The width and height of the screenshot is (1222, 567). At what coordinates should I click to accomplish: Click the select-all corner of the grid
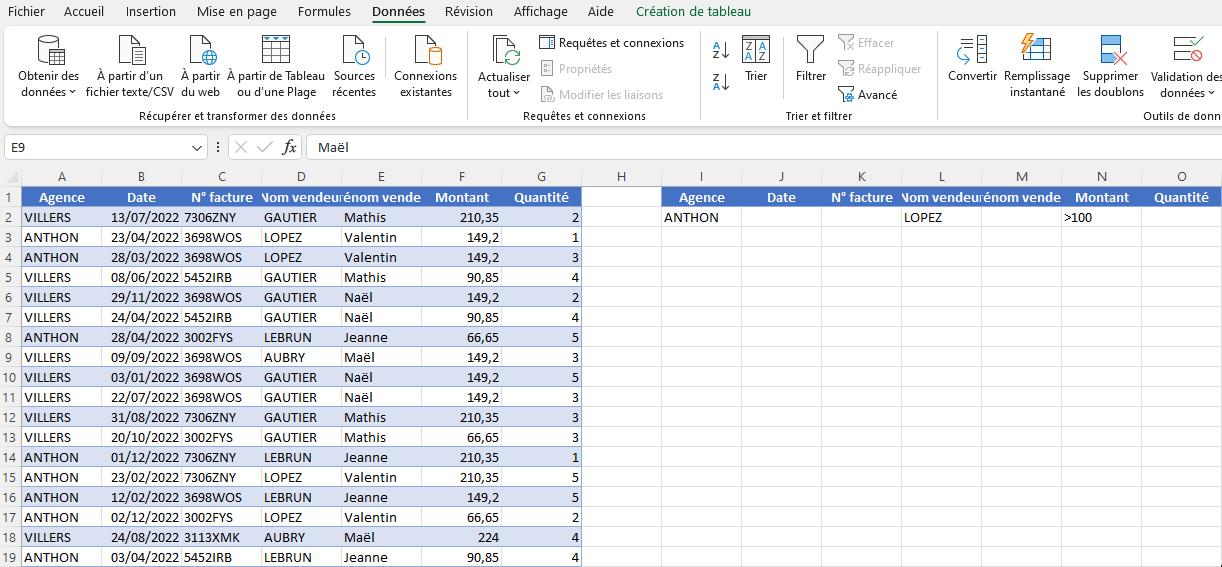[x=10, y=177]
